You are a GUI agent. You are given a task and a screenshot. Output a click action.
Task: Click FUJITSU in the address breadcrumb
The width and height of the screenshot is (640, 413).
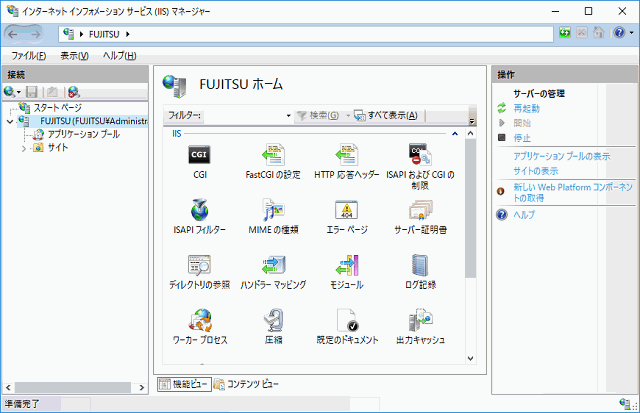click(x=104, y=34)
